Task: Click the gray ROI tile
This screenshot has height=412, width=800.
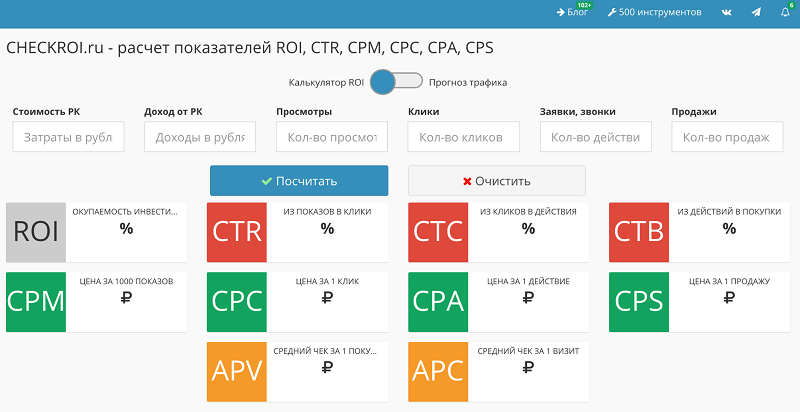Action: pyautogui.click(x=36, y=232)
